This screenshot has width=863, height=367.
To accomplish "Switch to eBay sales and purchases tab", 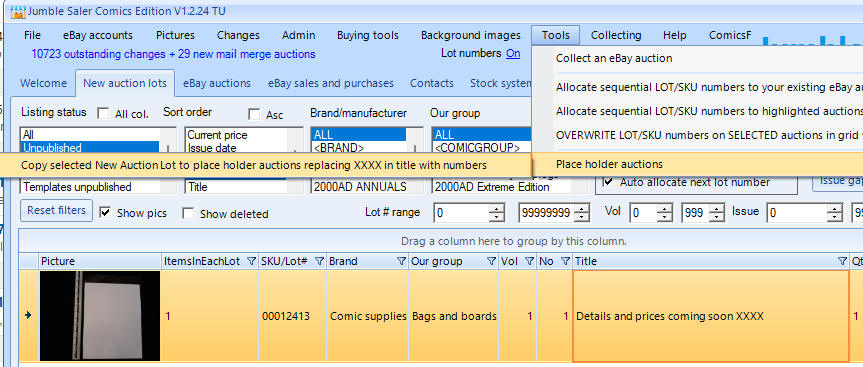I will click(331, 84).
